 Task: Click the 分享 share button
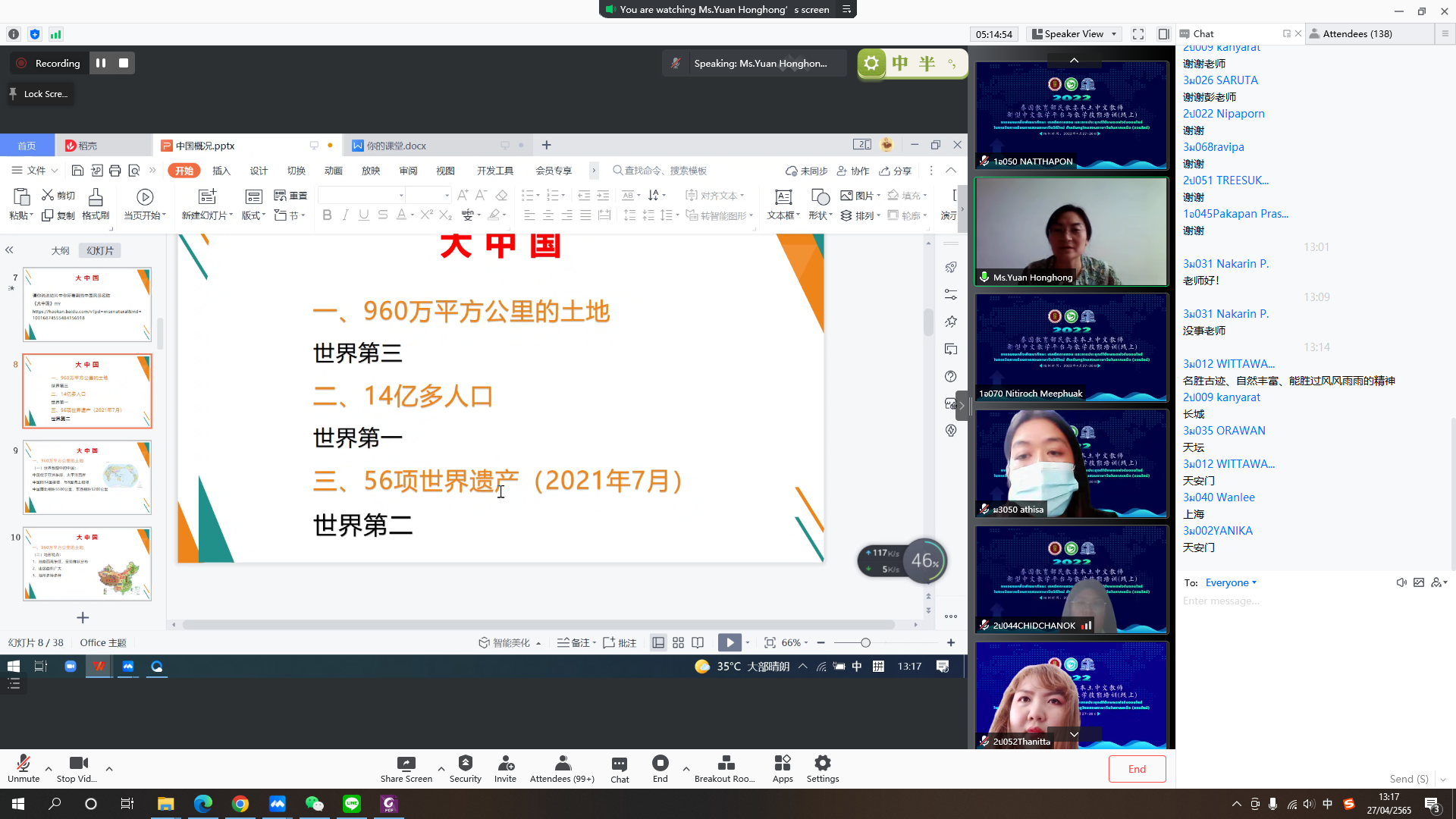(x=896, y=171)
